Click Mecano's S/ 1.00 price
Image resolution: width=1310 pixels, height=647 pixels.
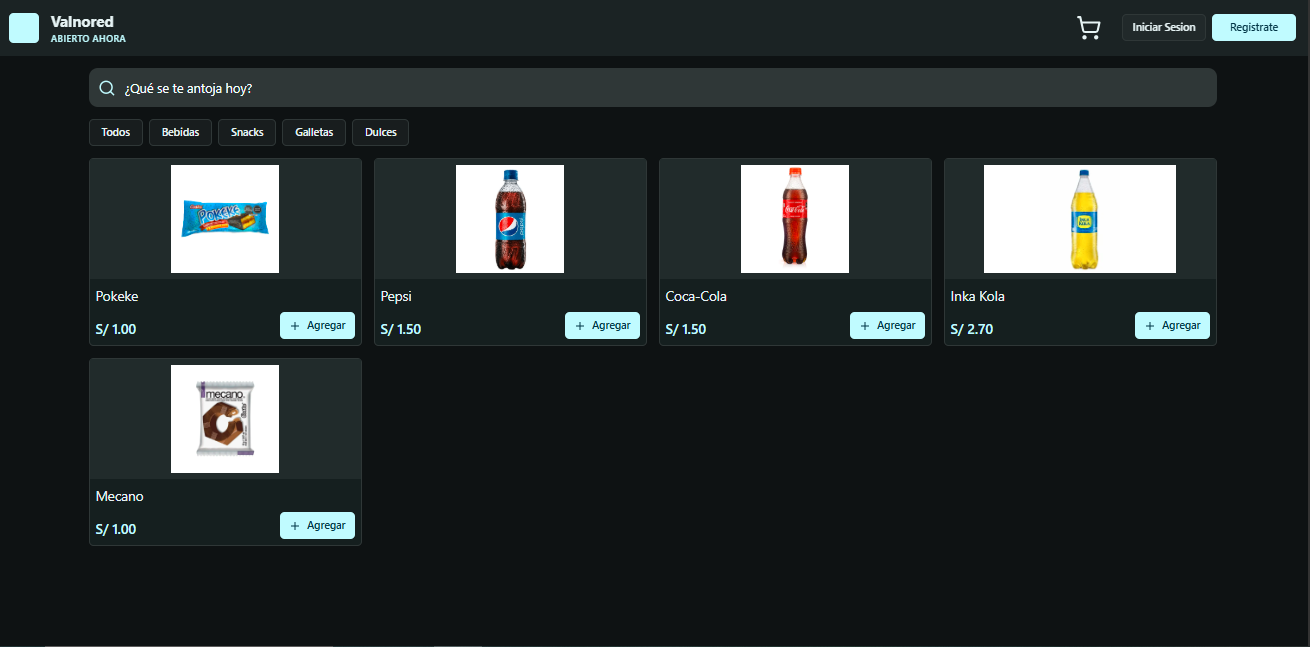tap(116, 529)
